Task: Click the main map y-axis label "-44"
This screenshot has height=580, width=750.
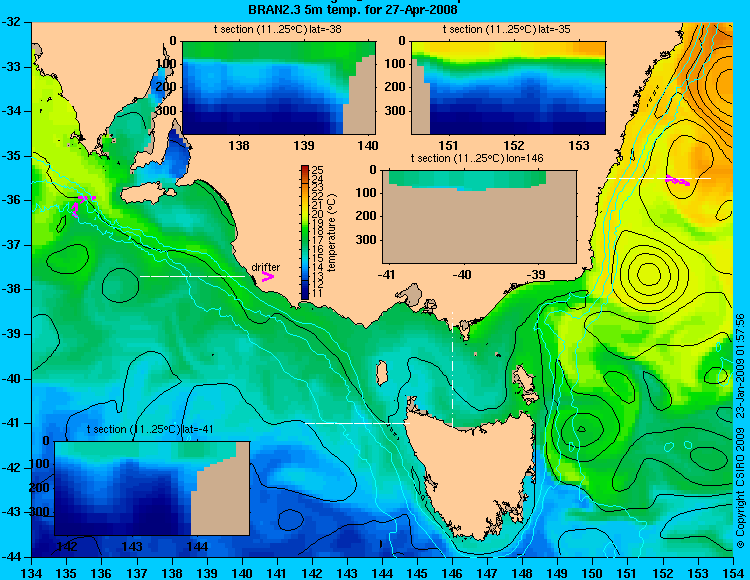Action: tap(11, 557)
